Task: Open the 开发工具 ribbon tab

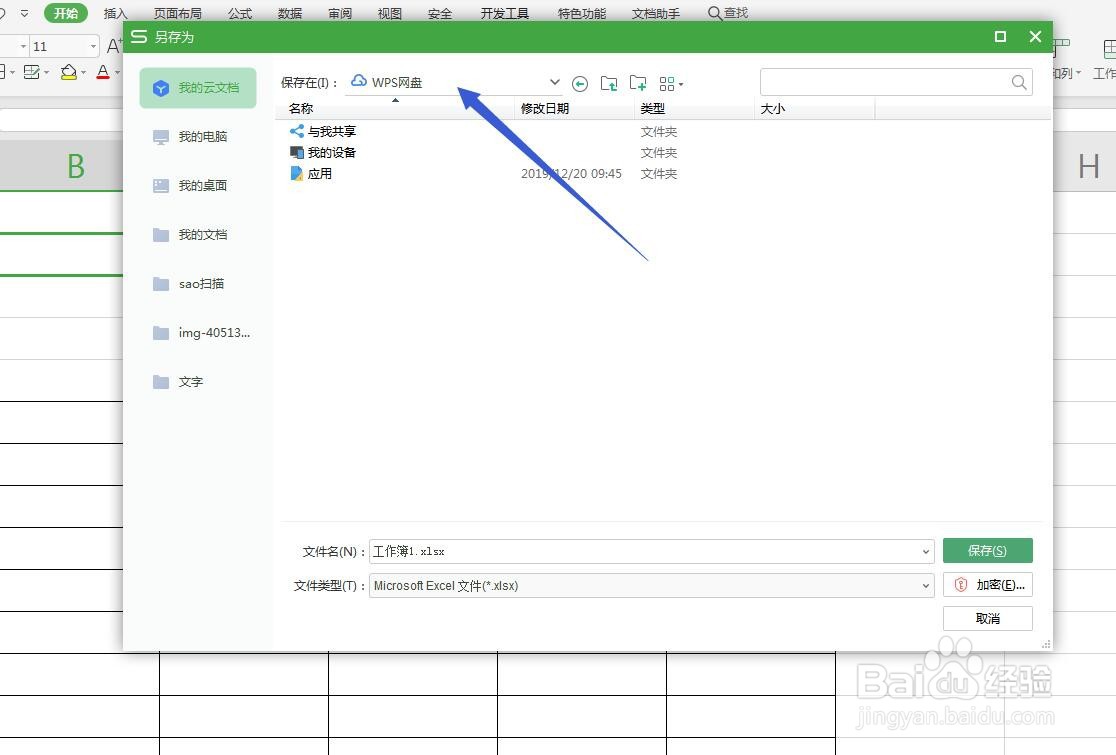Action: 505,13
